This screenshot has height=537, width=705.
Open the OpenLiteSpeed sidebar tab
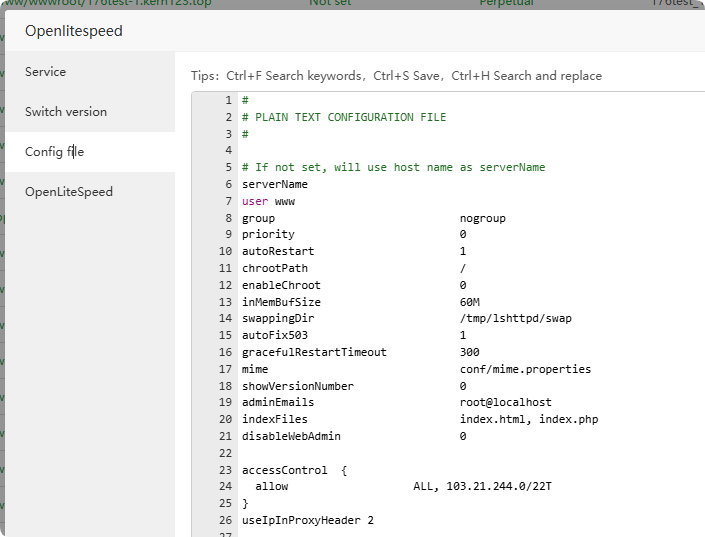coord(69,192)
